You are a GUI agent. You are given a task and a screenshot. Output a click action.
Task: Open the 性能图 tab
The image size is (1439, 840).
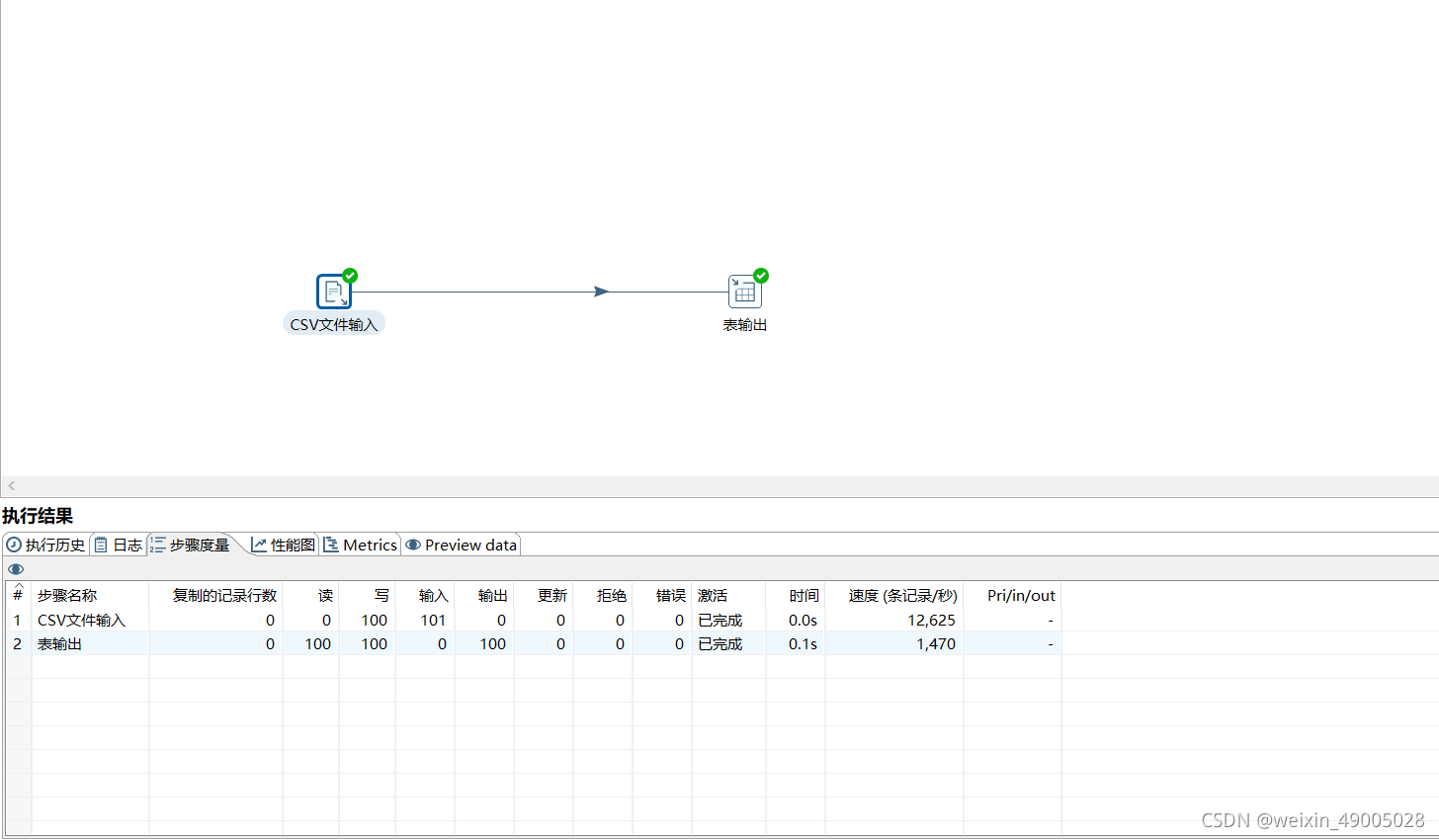tap(284, 545)
